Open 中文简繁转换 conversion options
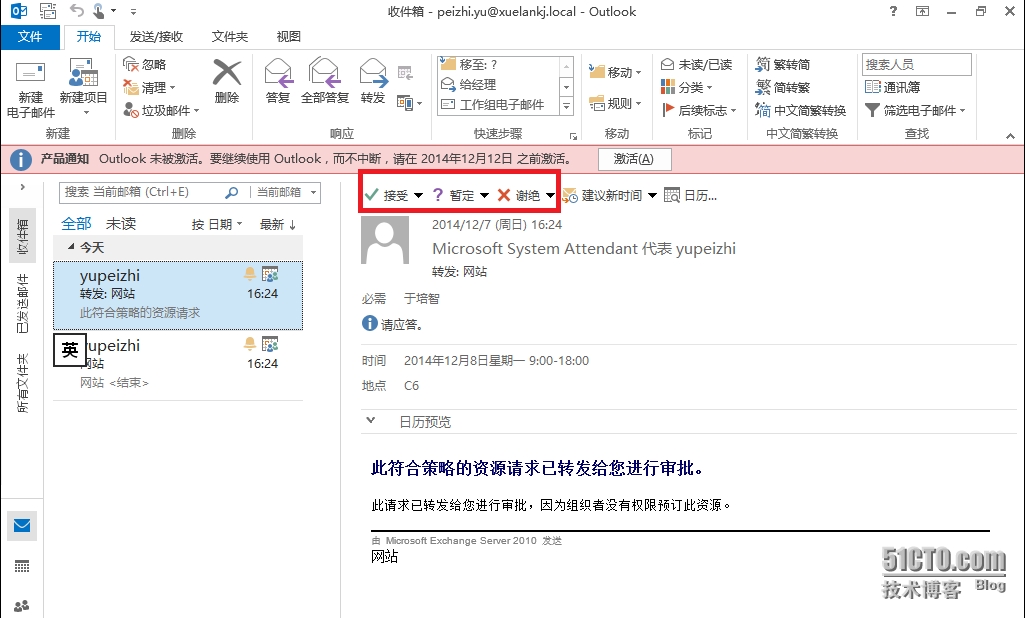The height and width of the screenshot is (618, 1025). point(801,110)
